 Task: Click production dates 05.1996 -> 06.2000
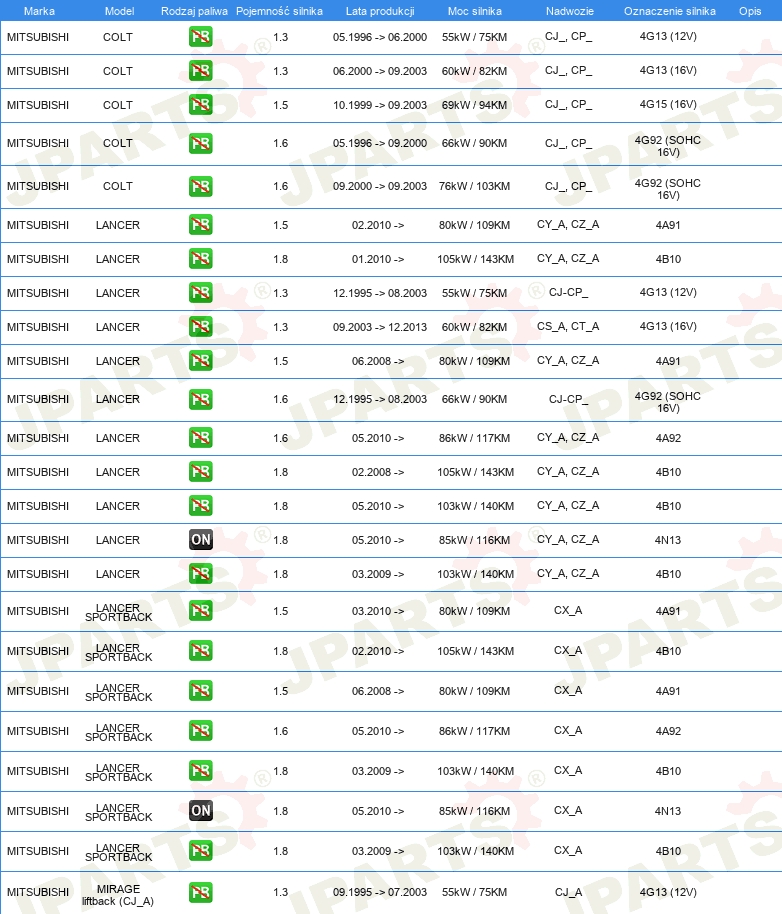(x=380, y=37)
